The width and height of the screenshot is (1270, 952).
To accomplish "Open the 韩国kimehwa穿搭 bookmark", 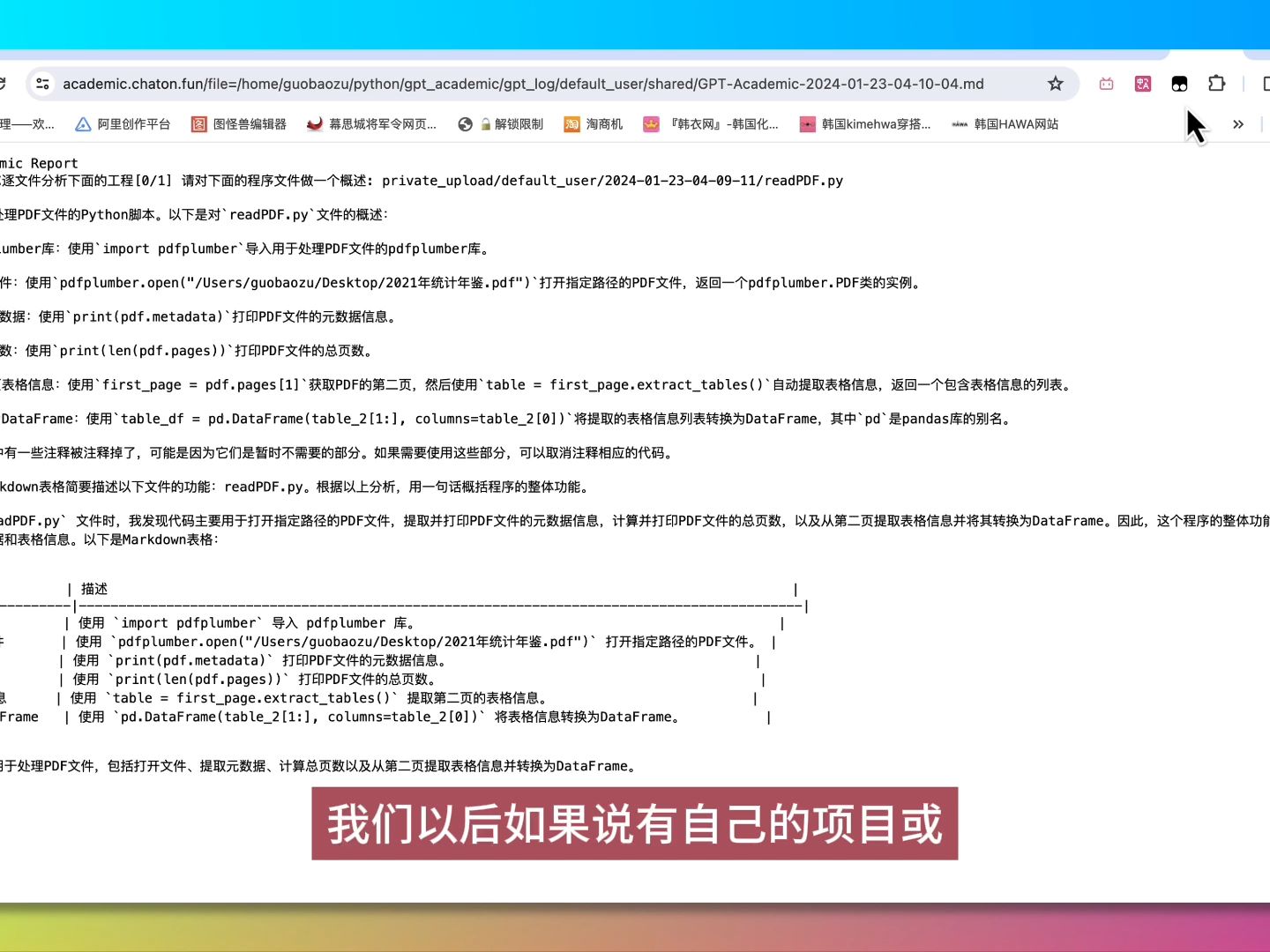I will [865, 124].
